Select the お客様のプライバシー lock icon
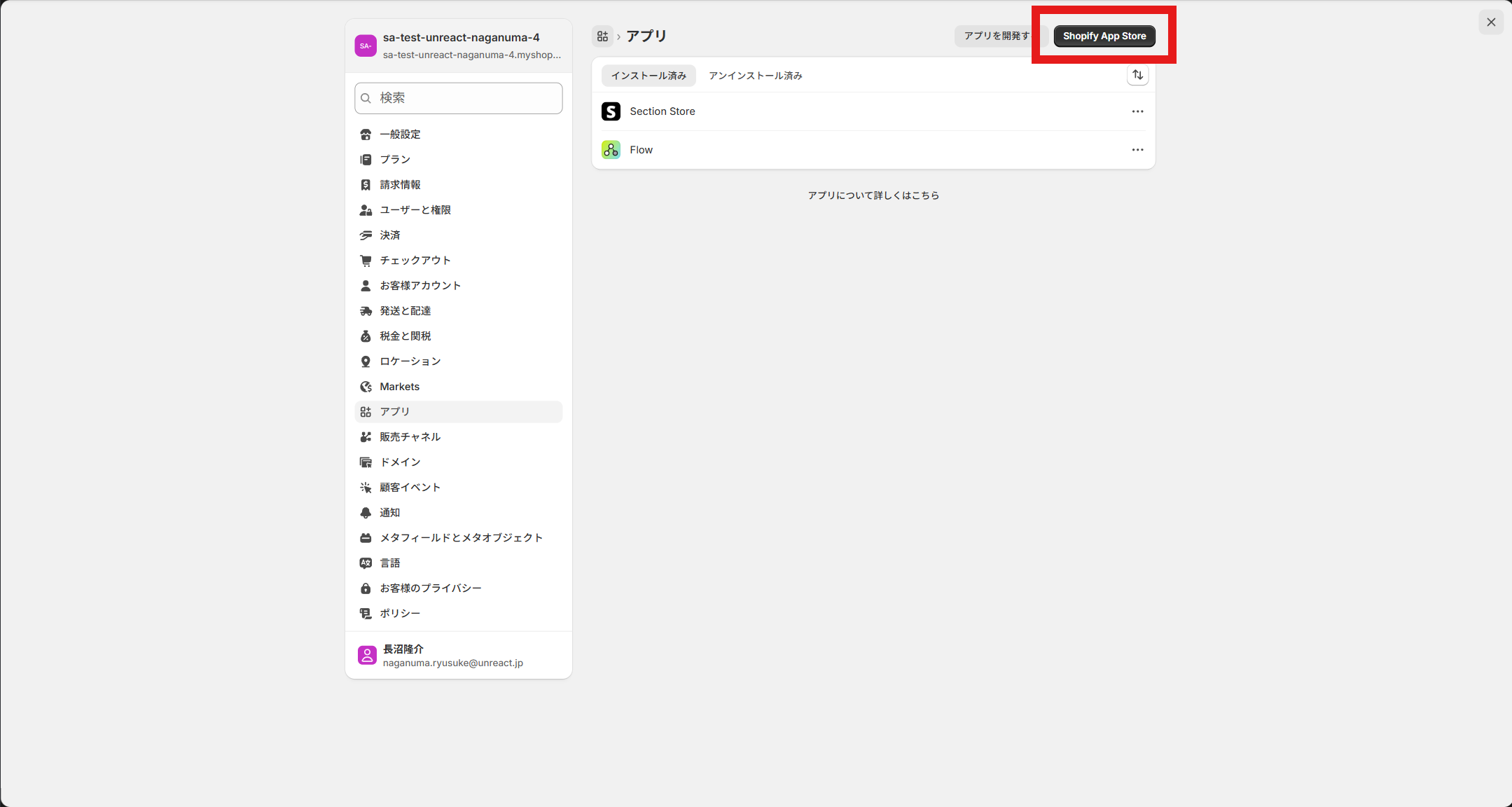This screenshot has height=807, width=1512. pyautogui.click(x=366, y=588)
